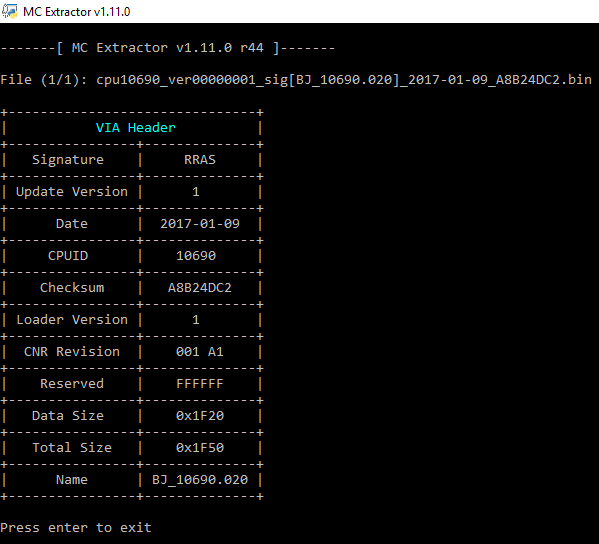Viewport: 599px width, 544px height.
Task: Click the MC Extractor v1.11.0 r44 banner line
Action: tap(168, 48)
